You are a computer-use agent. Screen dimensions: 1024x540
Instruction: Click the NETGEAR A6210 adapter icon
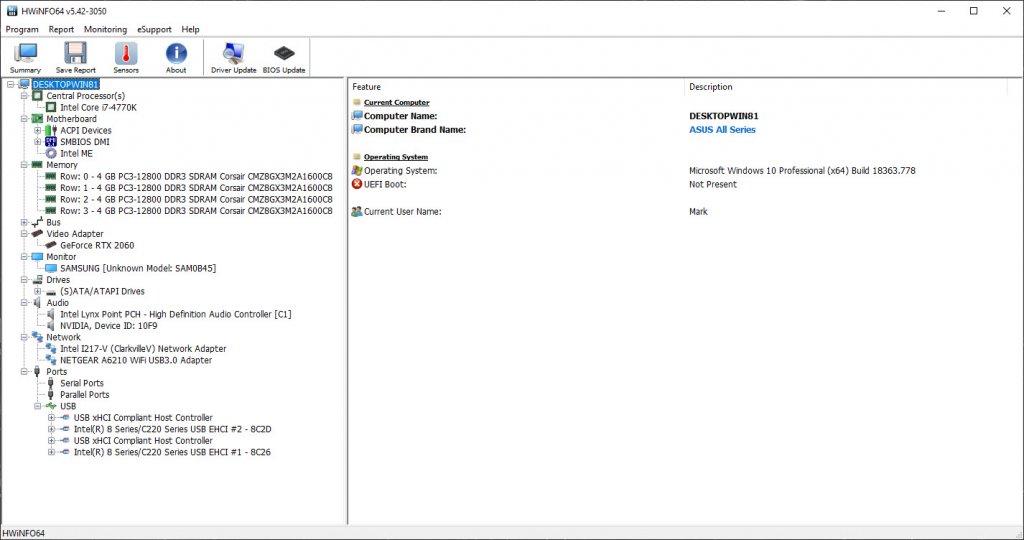51,360
